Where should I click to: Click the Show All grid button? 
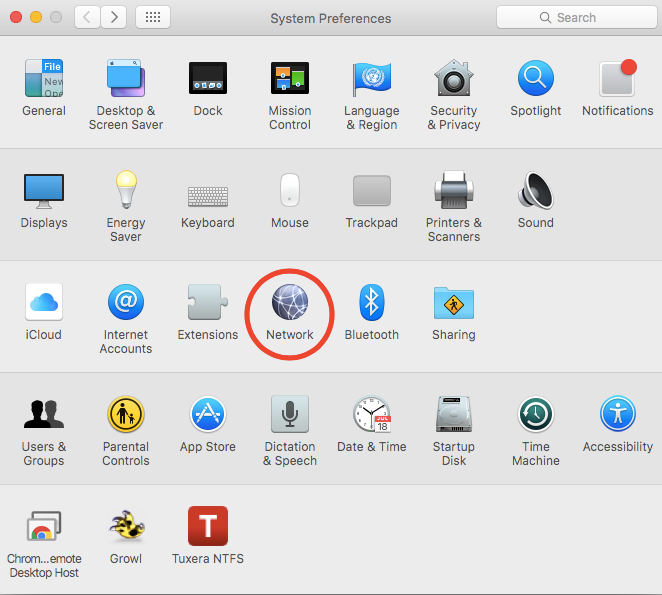(152, 17)
